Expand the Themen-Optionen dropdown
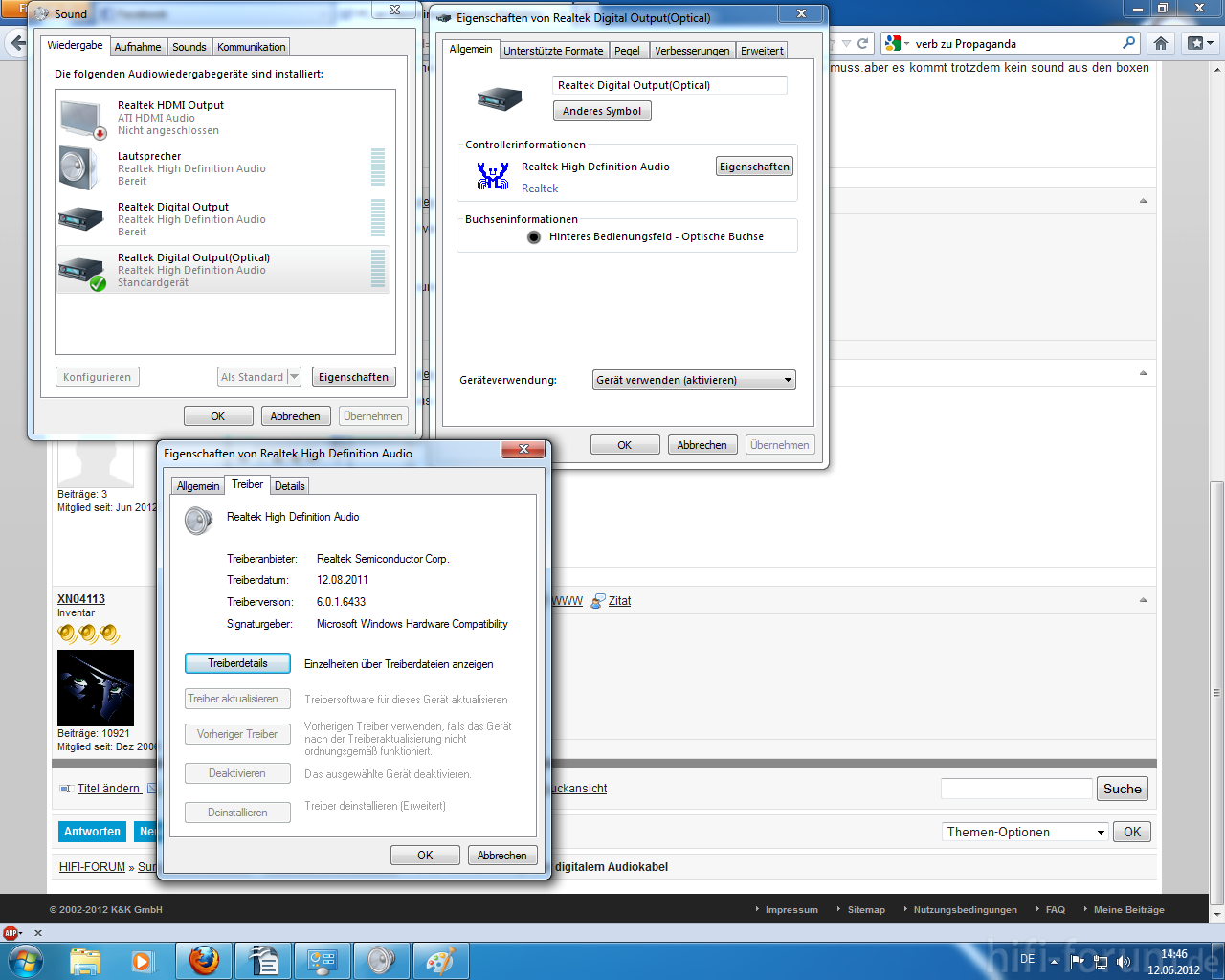This screenshot has height=980, width=1225. (1025, 833)
